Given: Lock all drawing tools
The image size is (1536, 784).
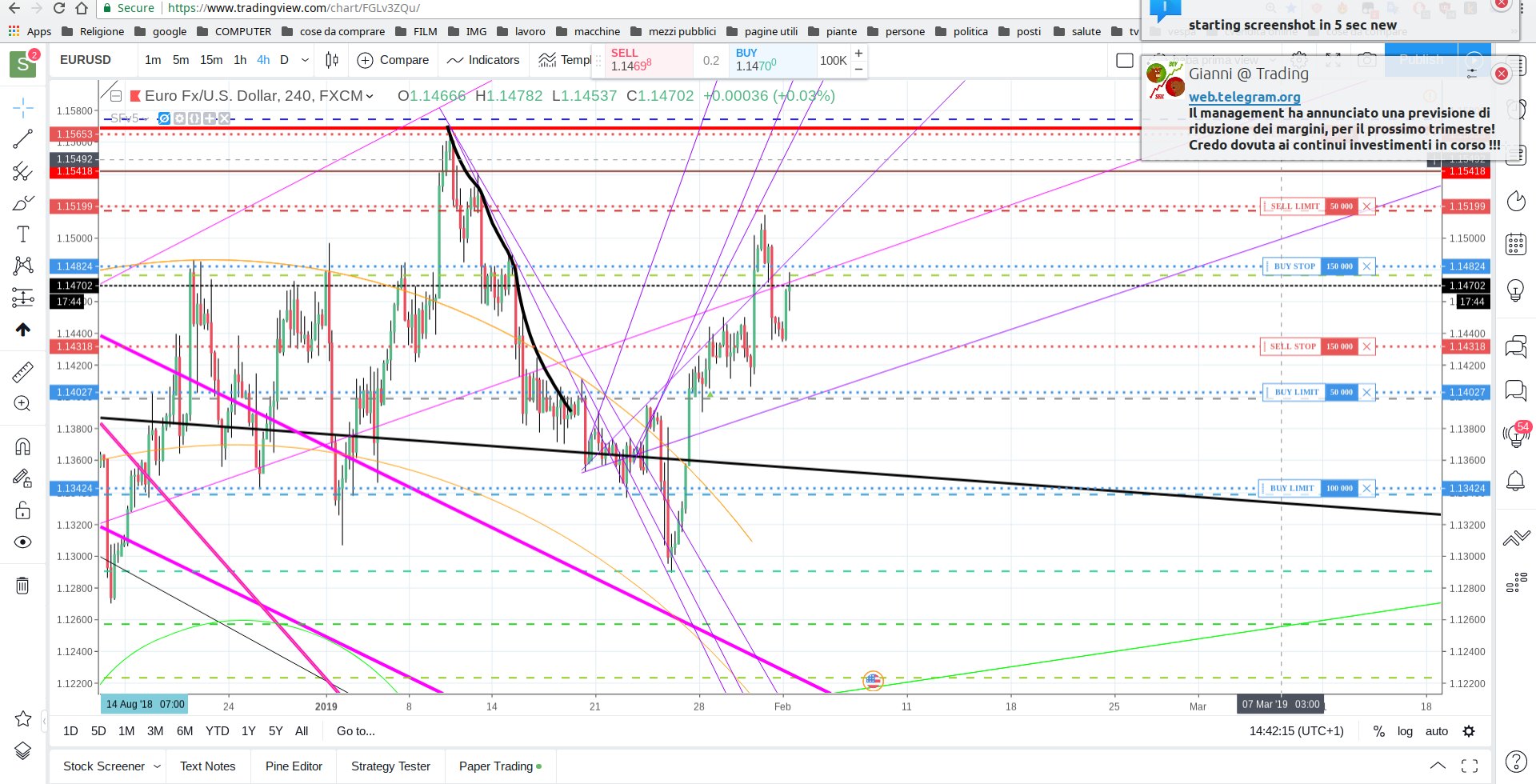Looking at the screenshot, I should [x=23, y=510].
